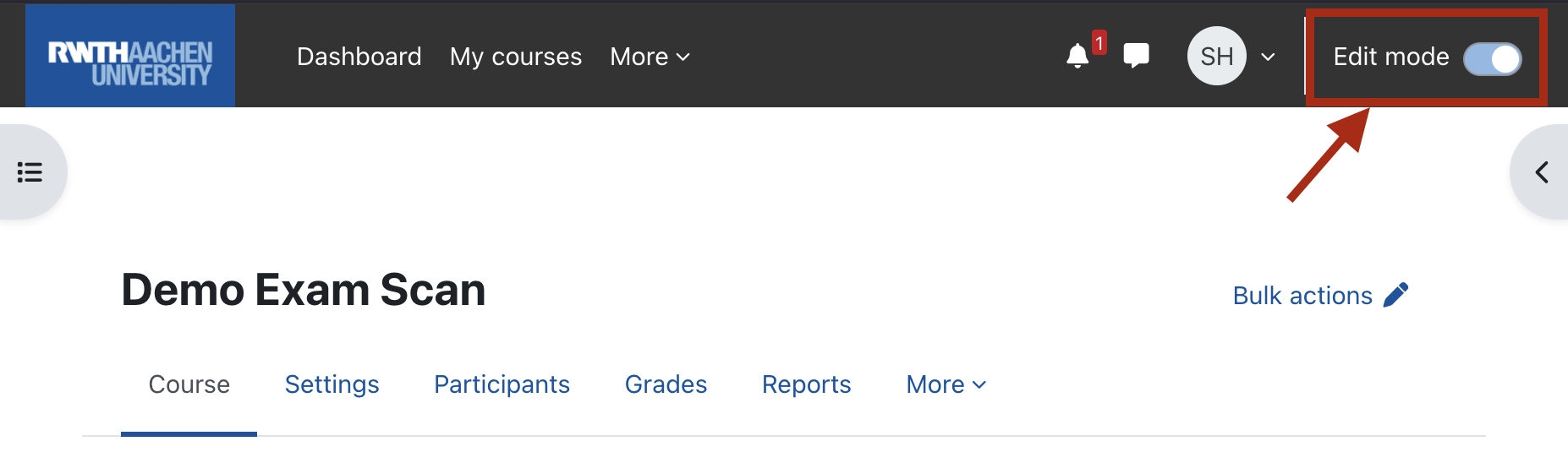
Task: Turn off the Edit mode switch
Action: point(1492,58)
